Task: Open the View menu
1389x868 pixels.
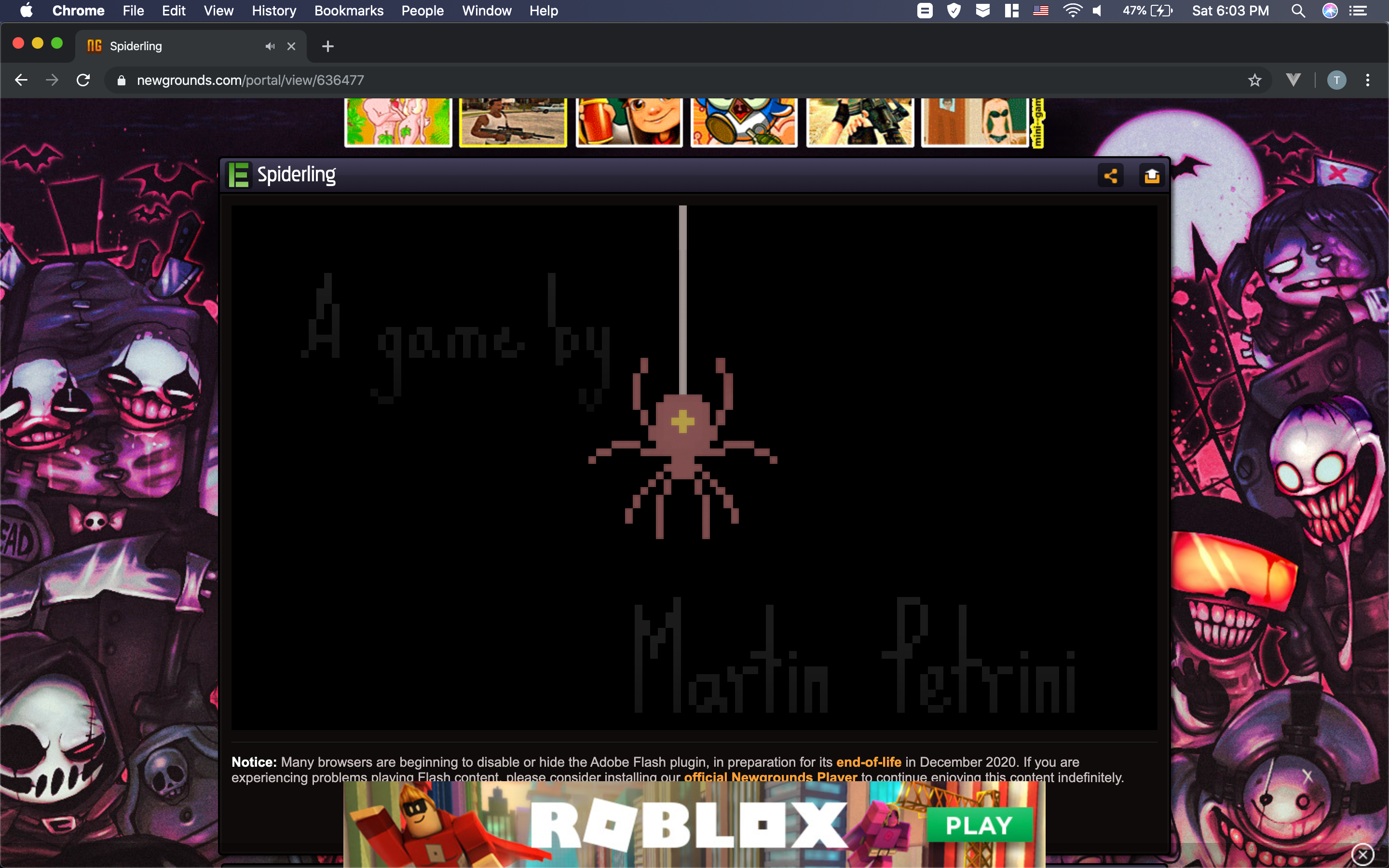Action: (218, 10)
